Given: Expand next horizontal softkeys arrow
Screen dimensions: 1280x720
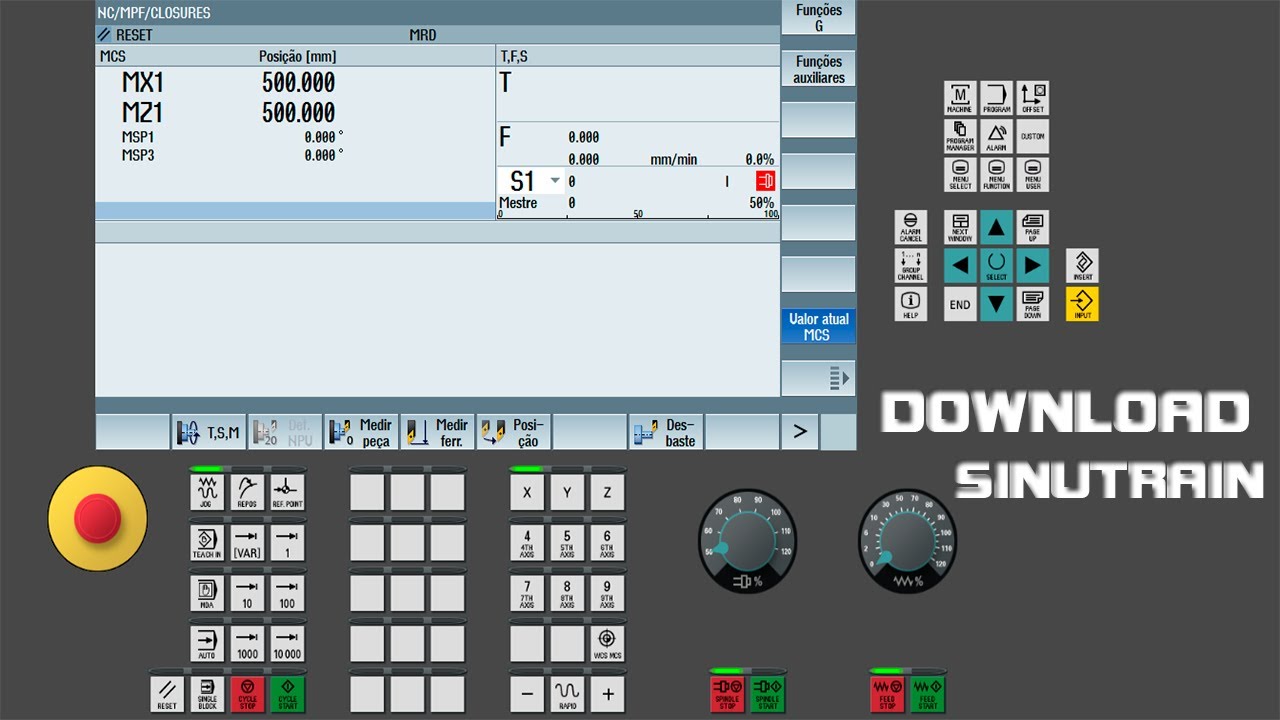Looking at the screenshot, I should (x=799, y=432).
